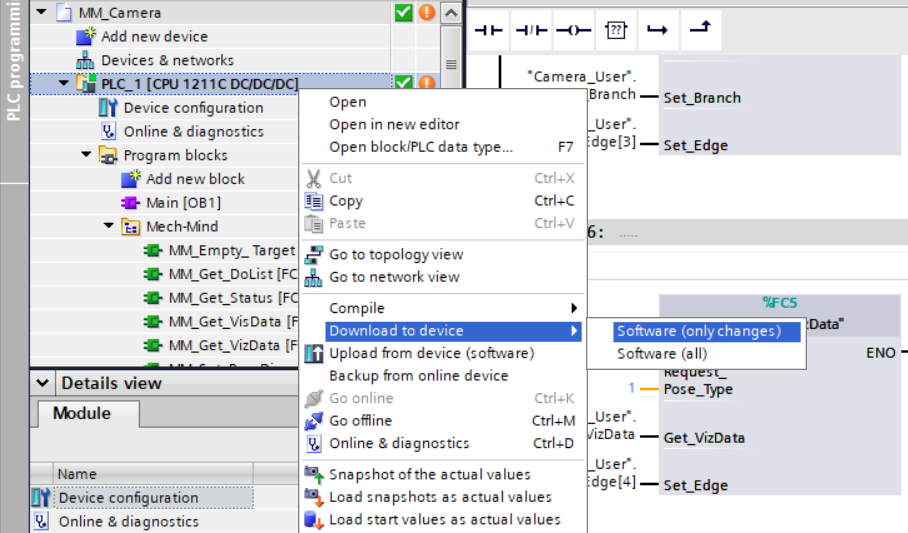Click the green checkmark beside MM_Camera
This screenshot has width=908, height=533.
[x=403, y=13]
